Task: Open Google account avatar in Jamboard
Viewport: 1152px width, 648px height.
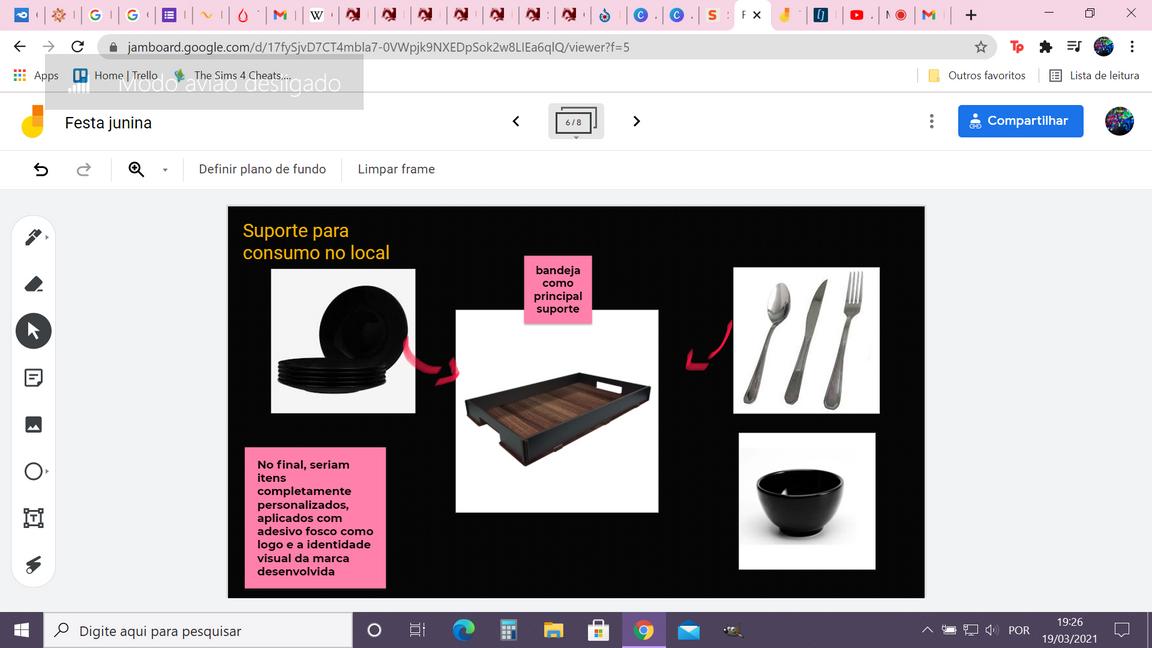Action: 1119,121
